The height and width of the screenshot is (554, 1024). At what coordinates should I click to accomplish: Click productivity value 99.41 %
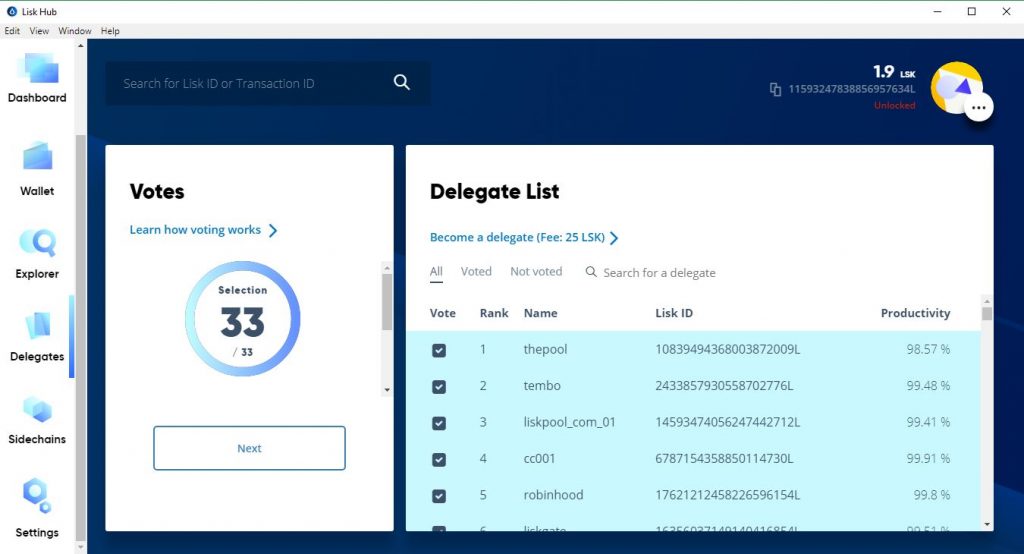coord(928,422)
